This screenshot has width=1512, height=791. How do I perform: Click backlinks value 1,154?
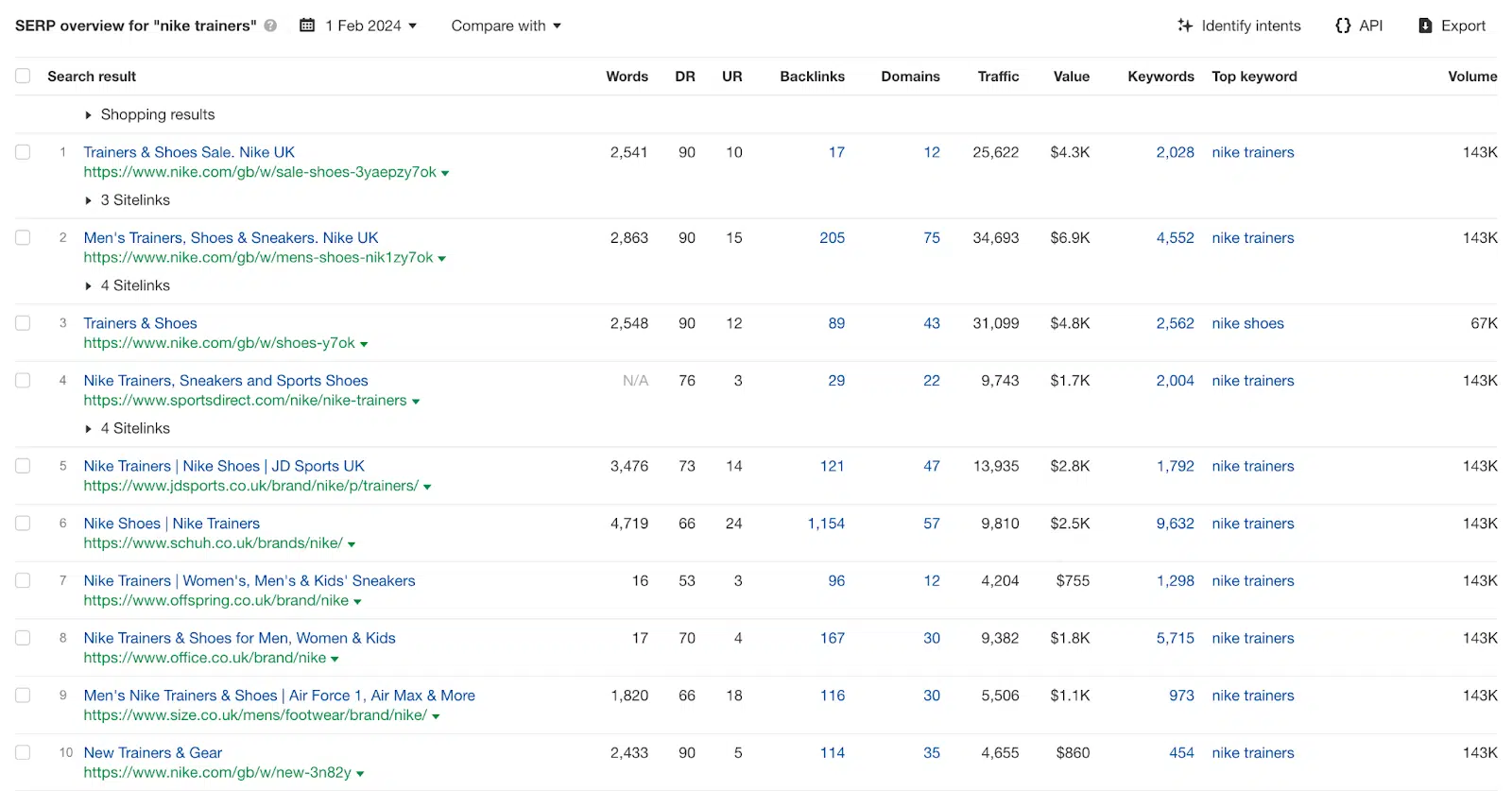point(826,524)
